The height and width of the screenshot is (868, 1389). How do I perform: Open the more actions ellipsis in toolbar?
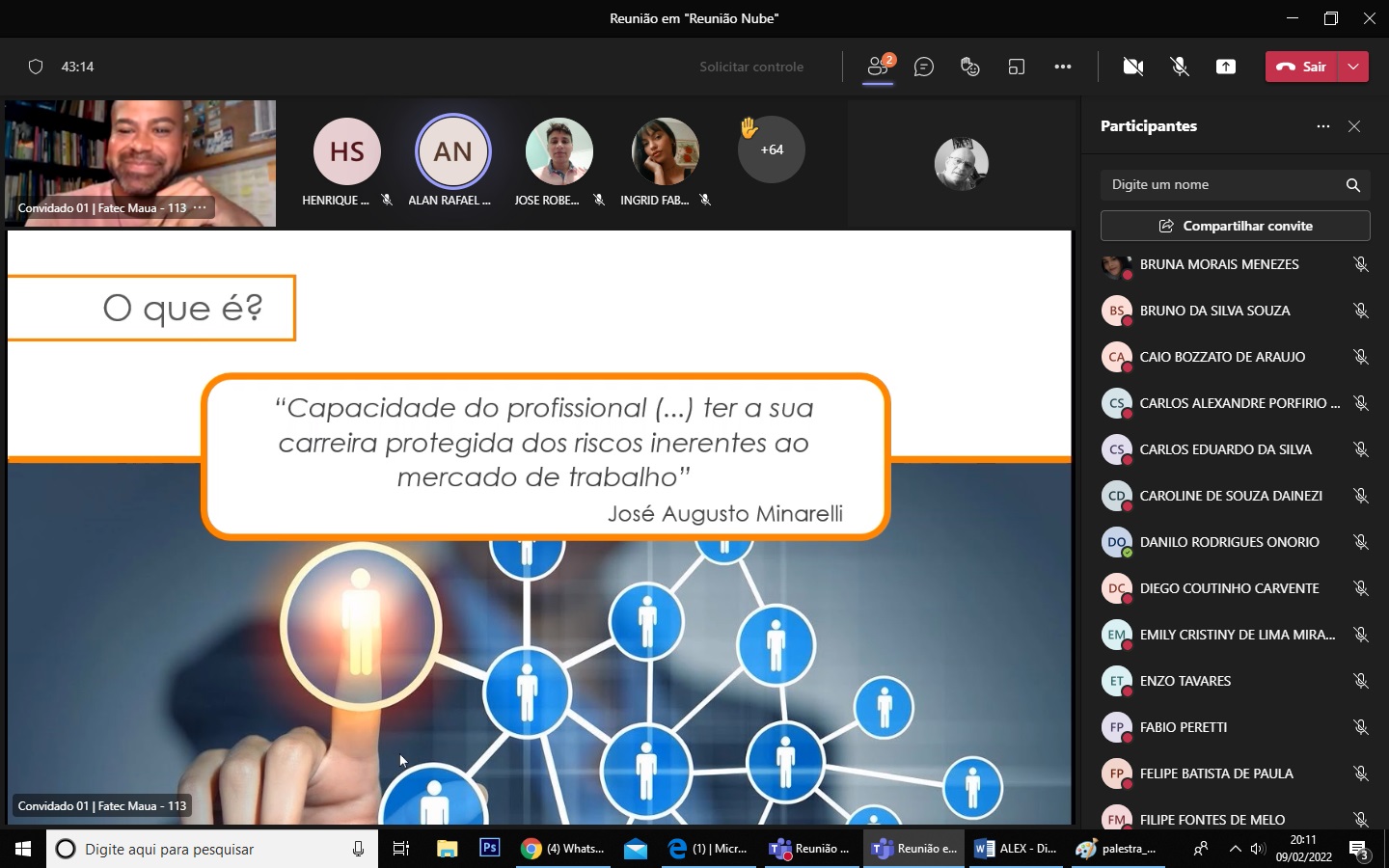pos(1063,67)
